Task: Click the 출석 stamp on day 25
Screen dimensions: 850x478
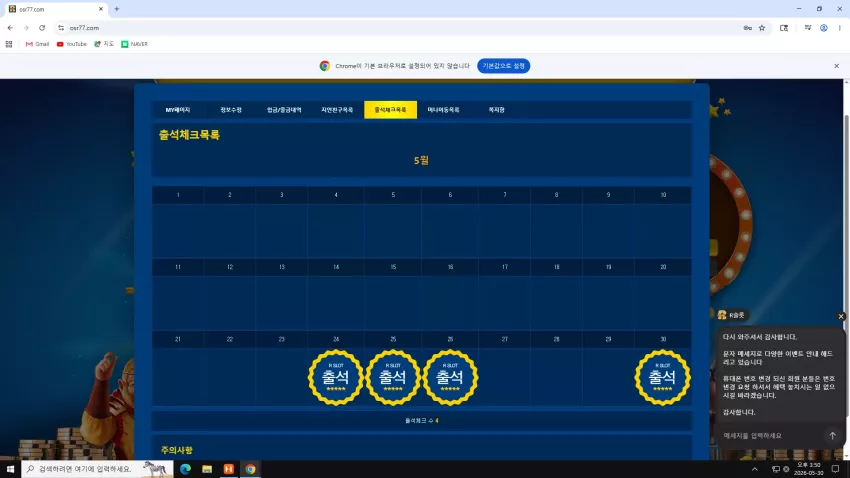Action: point(393,377)
